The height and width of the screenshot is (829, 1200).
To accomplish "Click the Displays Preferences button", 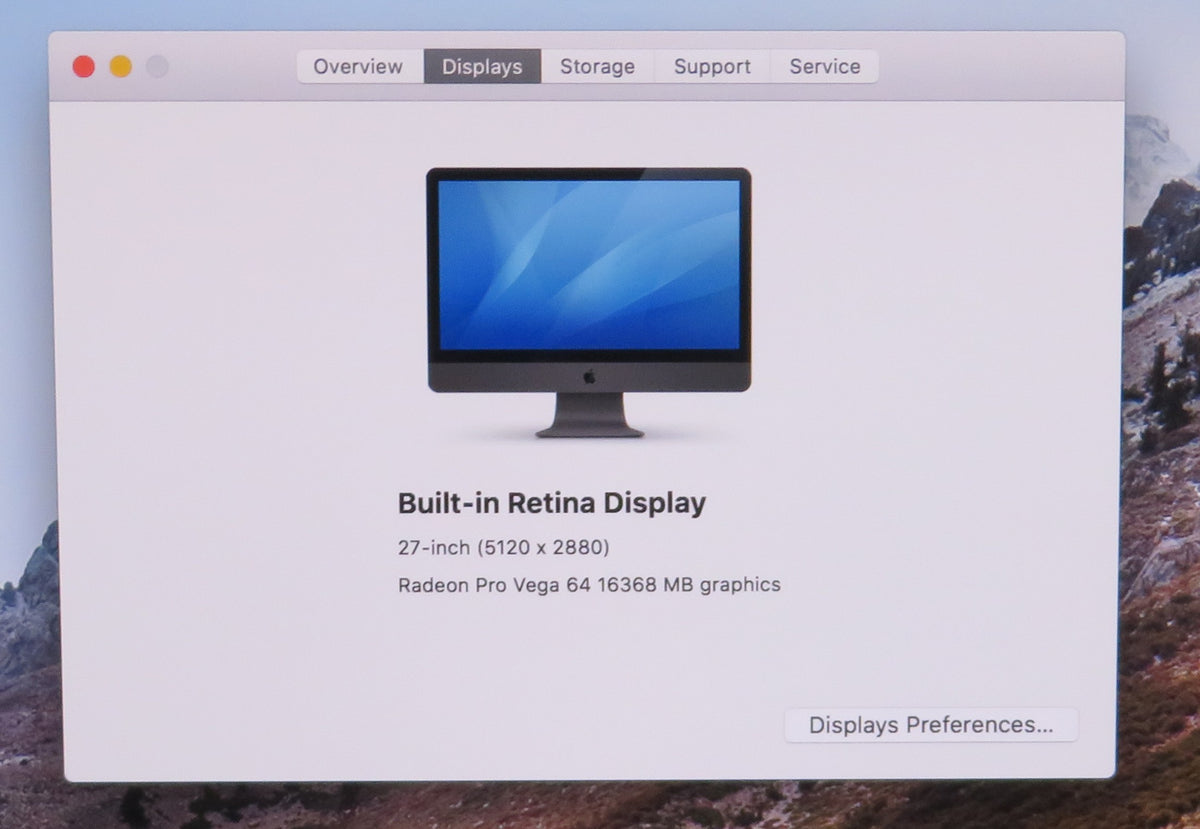I will tap(931, 725).
